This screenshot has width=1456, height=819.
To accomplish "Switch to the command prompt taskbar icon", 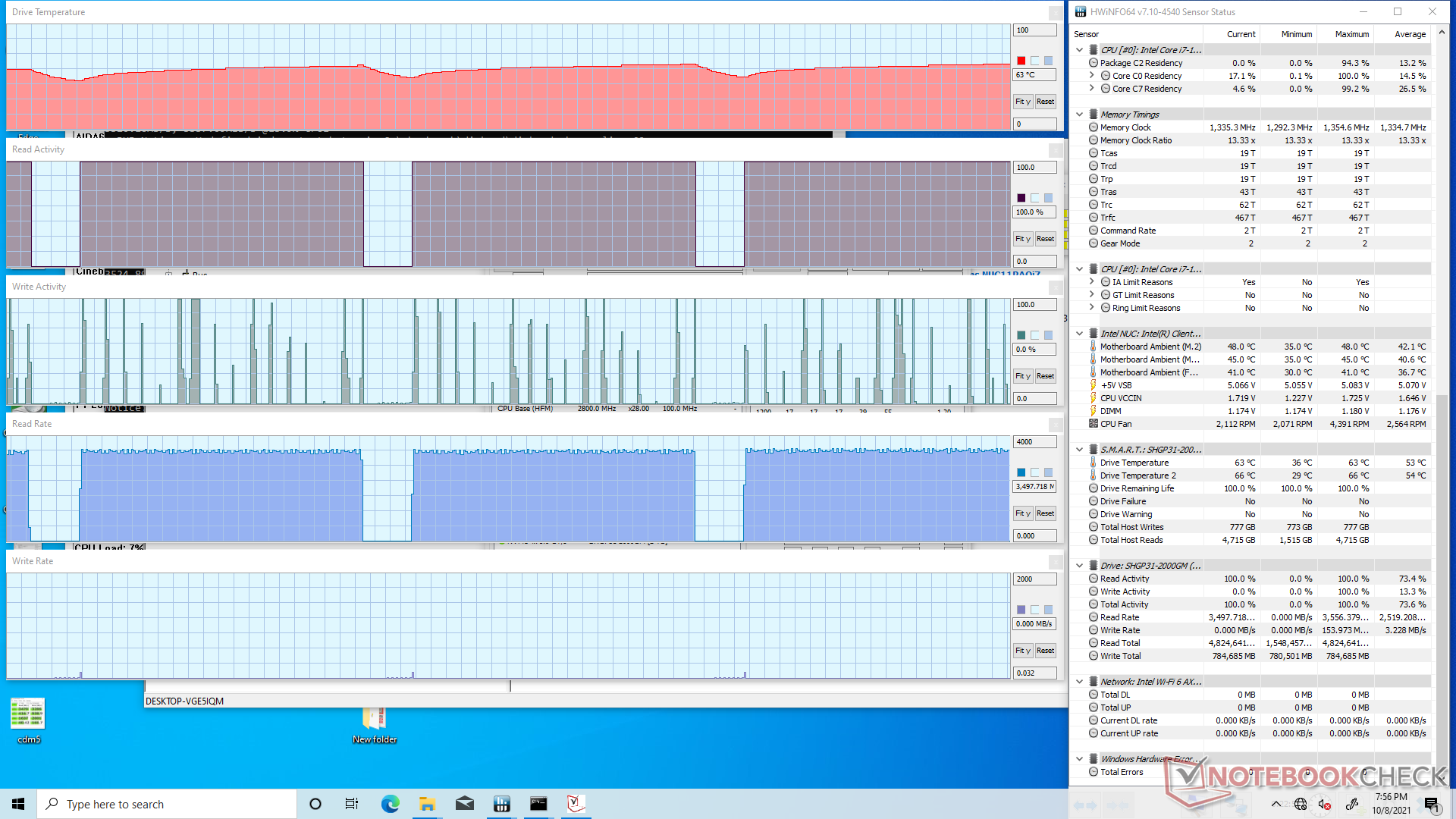I will click(x=538, y=804).
